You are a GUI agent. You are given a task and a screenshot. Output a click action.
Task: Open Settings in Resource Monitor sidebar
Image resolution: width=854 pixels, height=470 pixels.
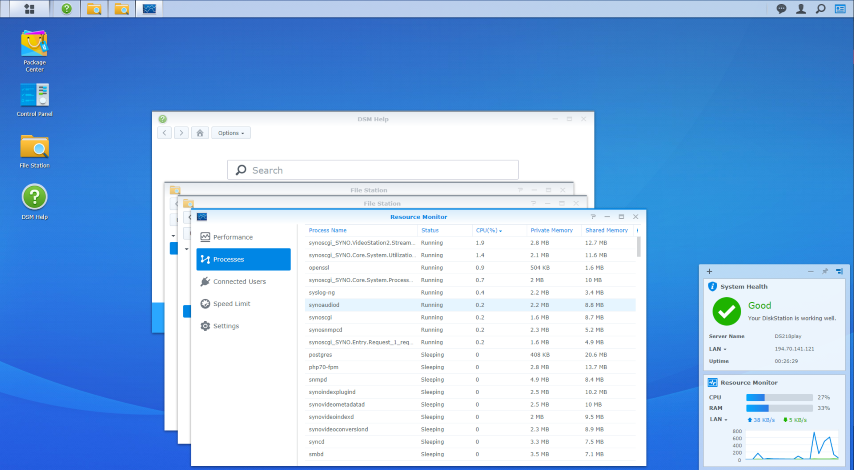(243, 326)
